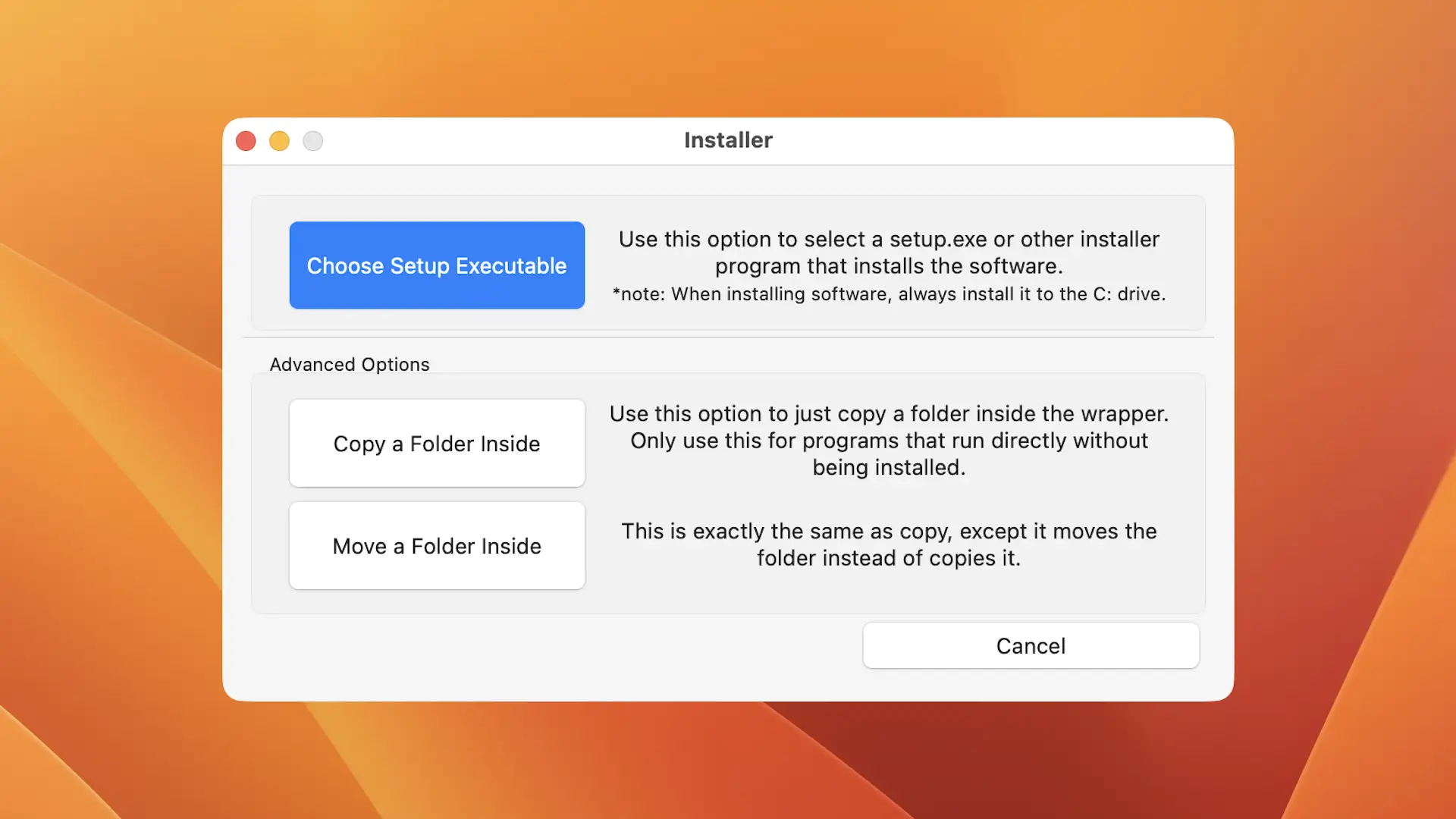Select the Copy a Folder Inside option
1456x819 pixels.
437,444
